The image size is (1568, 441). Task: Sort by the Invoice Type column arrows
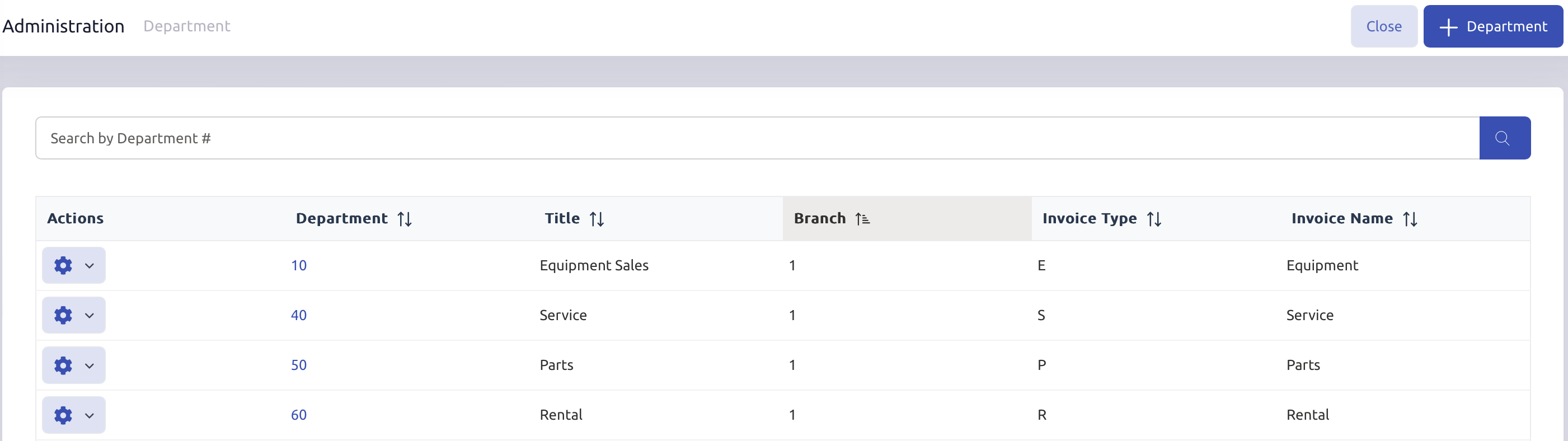point(1154,219)
